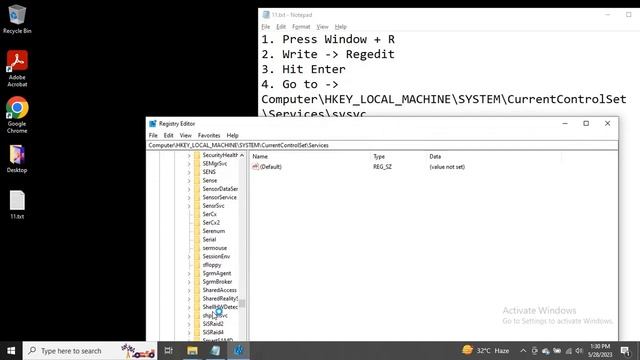
Task: Open Registry Editor File menu
Action: [153, 136]
